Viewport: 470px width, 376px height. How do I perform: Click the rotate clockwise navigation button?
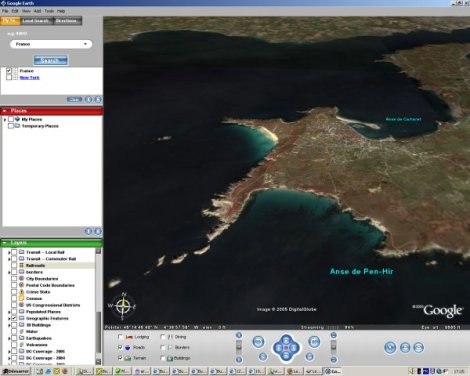pos(314,341)
